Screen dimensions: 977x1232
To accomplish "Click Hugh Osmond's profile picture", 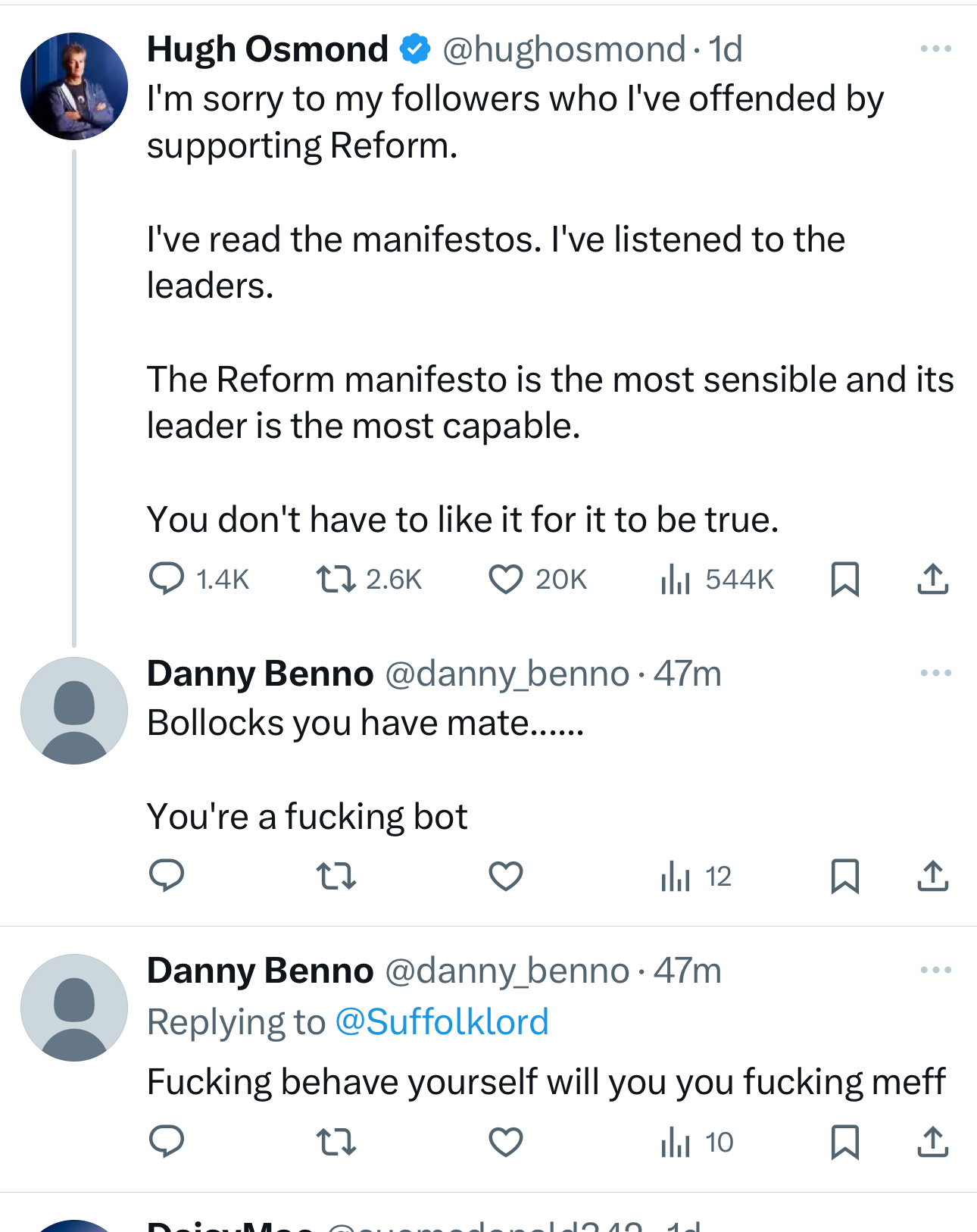I will pos(74,86).
